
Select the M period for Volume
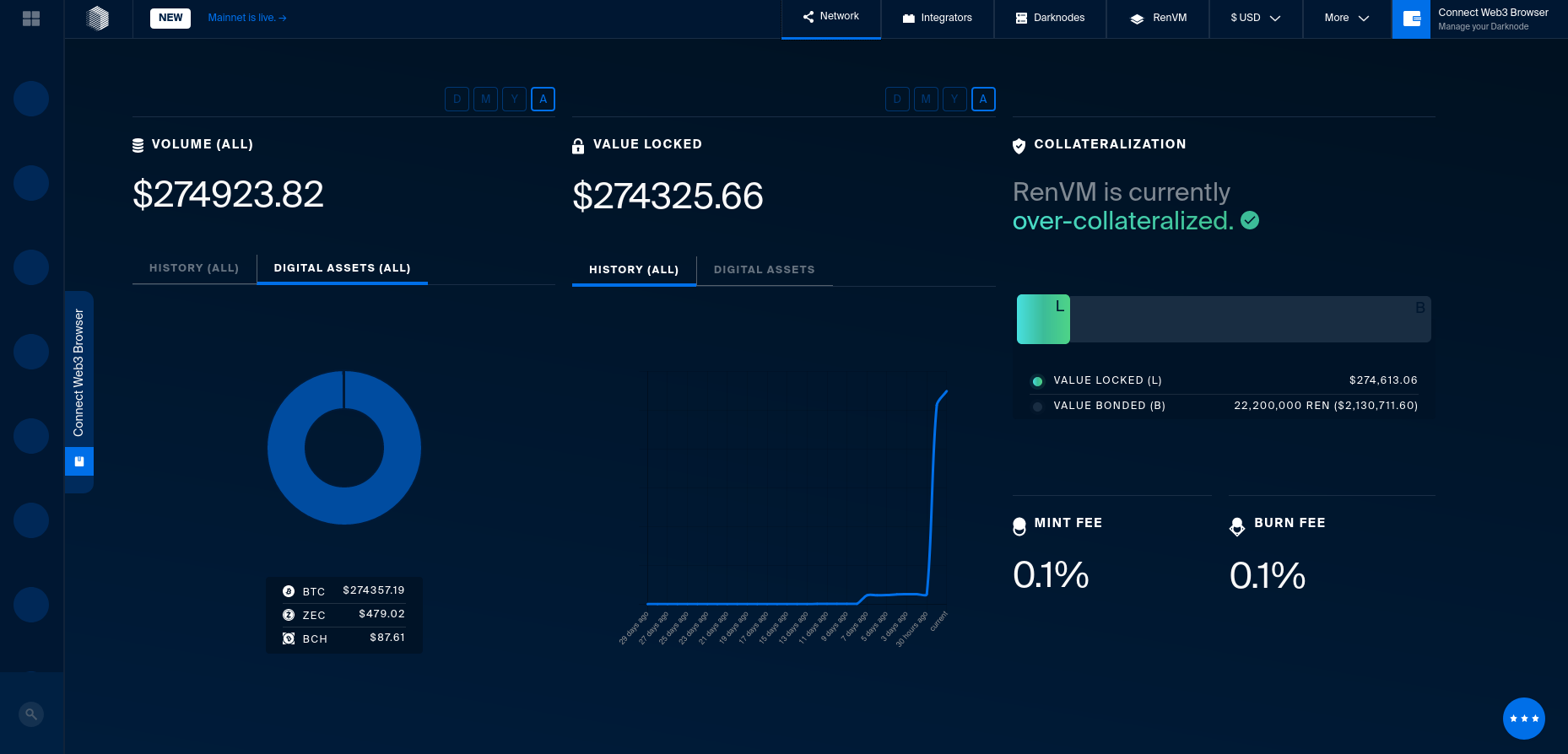[x=485, y=100]
